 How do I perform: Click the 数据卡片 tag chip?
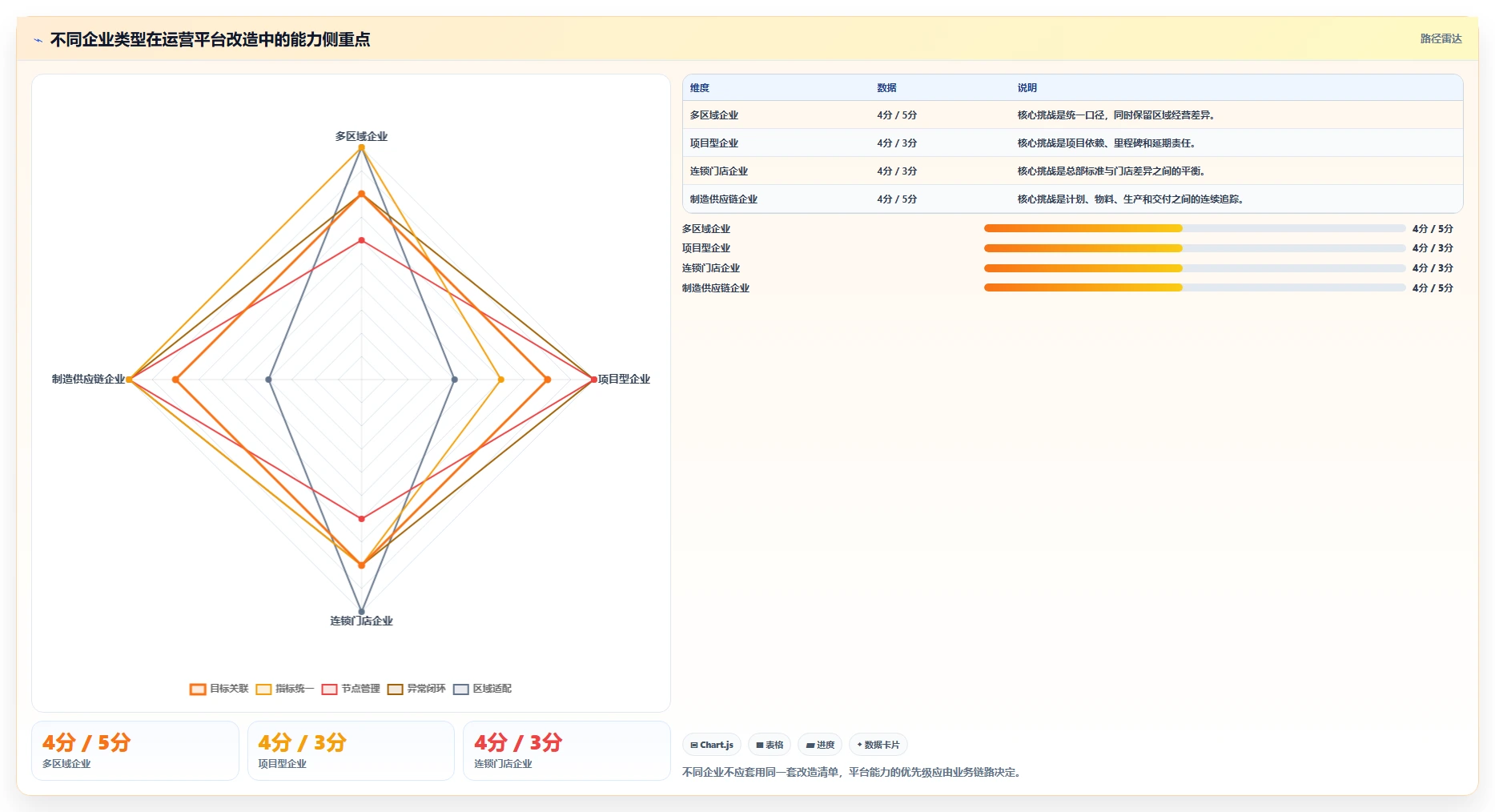[878, 745]
